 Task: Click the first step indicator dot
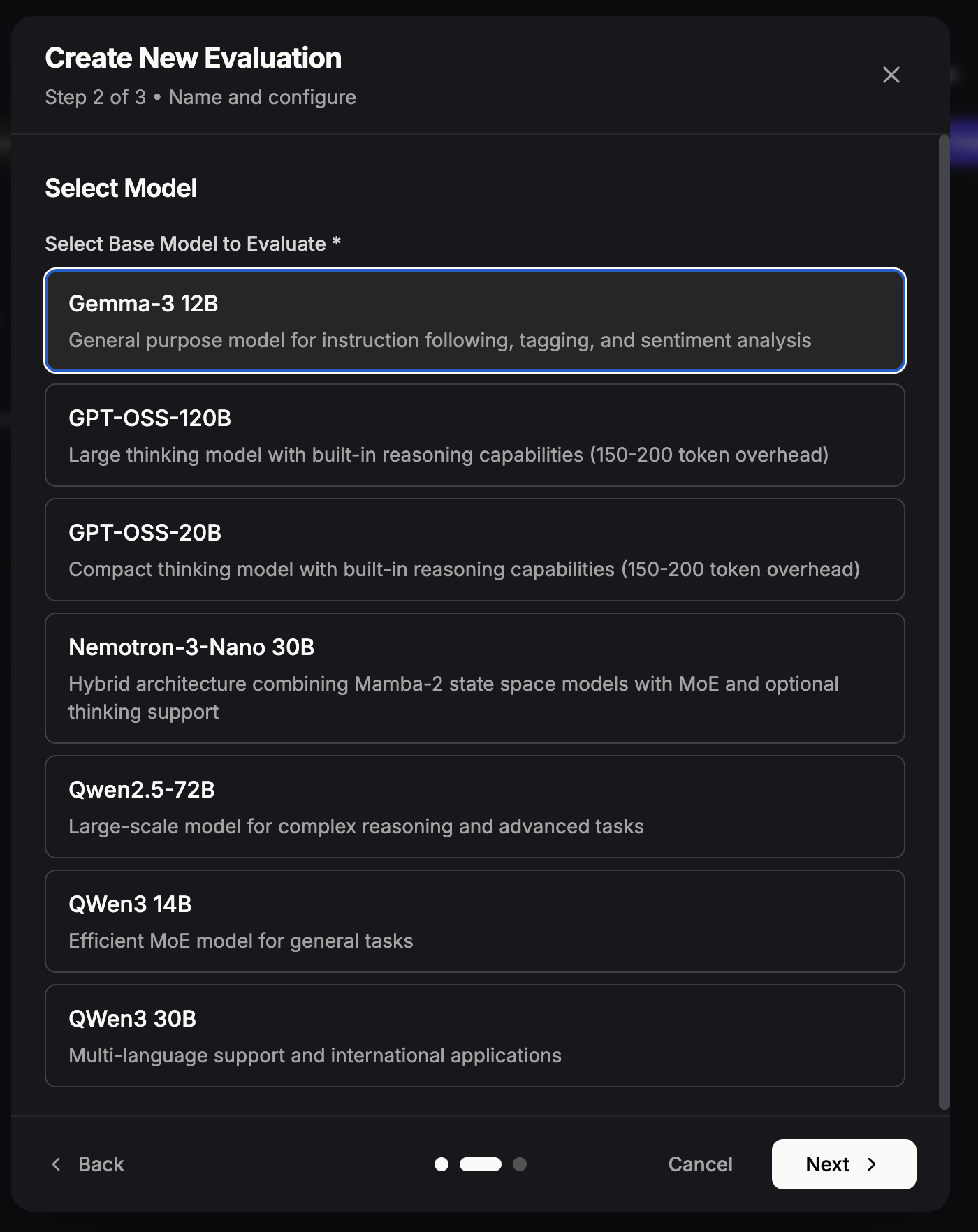point(441,1164)
